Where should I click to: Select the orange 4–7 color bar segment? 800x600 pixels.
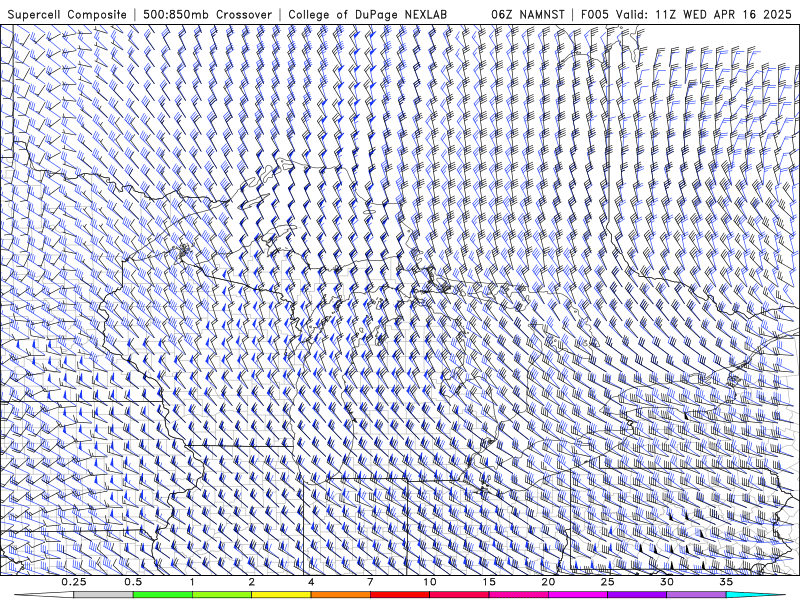(x=340, y=595)
